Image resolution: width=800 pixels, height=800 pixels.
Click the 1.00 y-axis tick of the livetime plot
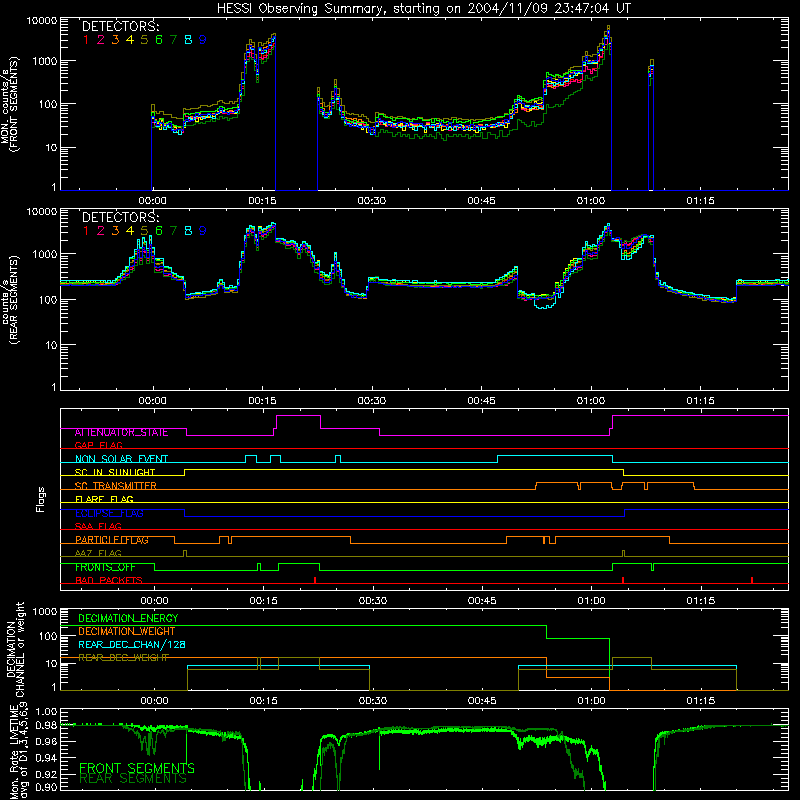47,712
